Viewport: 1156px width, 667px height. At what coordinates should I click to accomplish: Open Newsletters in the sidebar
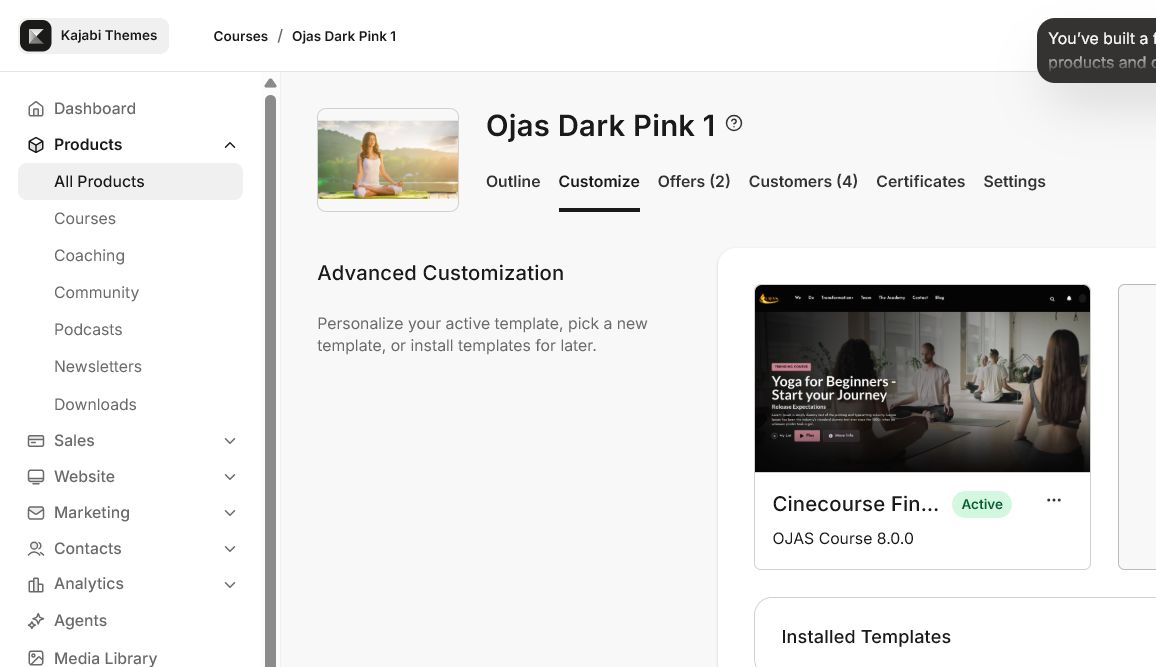click(x=97, y=366)
